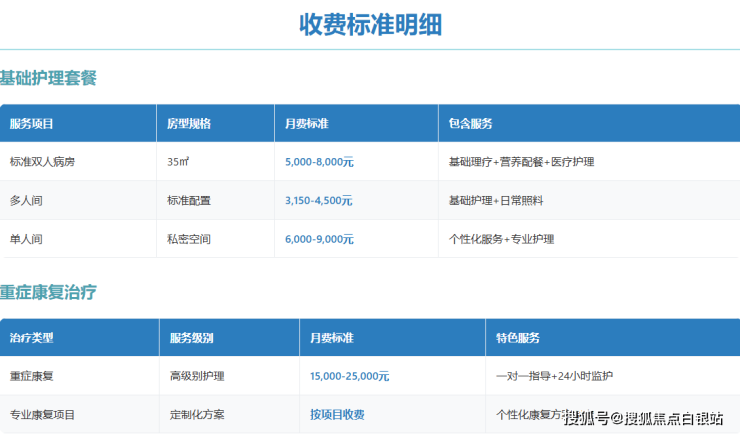Click the 房型规格 column header
This screenshot has height=434, width=740.
point(189,124)
